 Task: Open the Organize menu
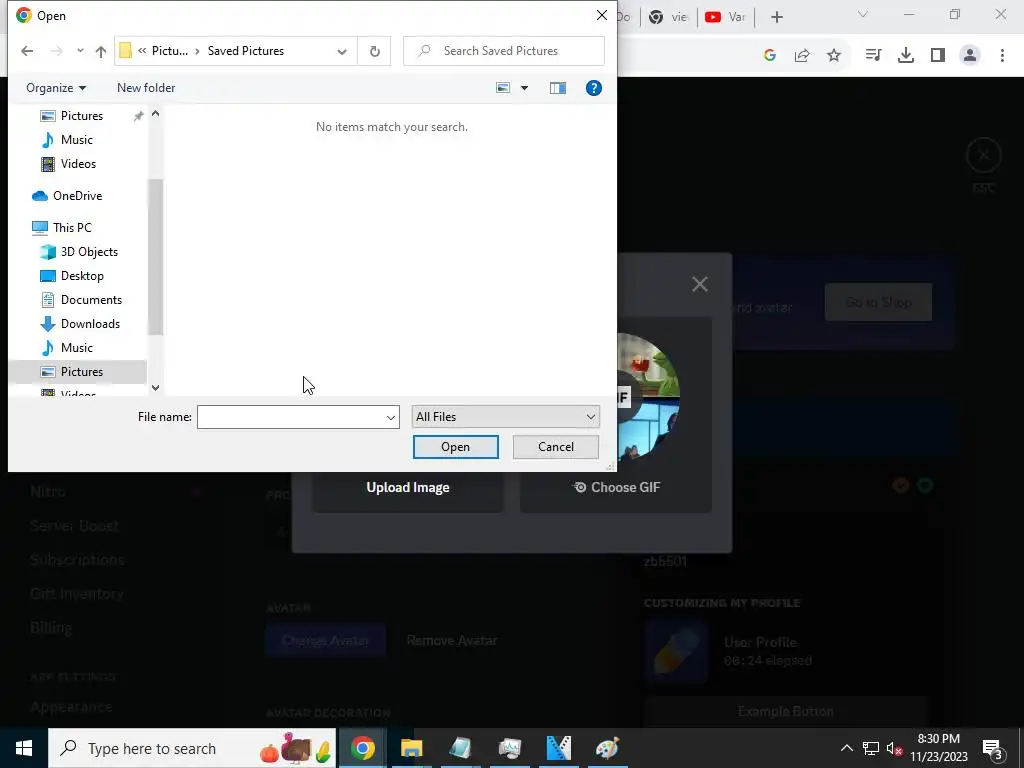pos(56,88)
